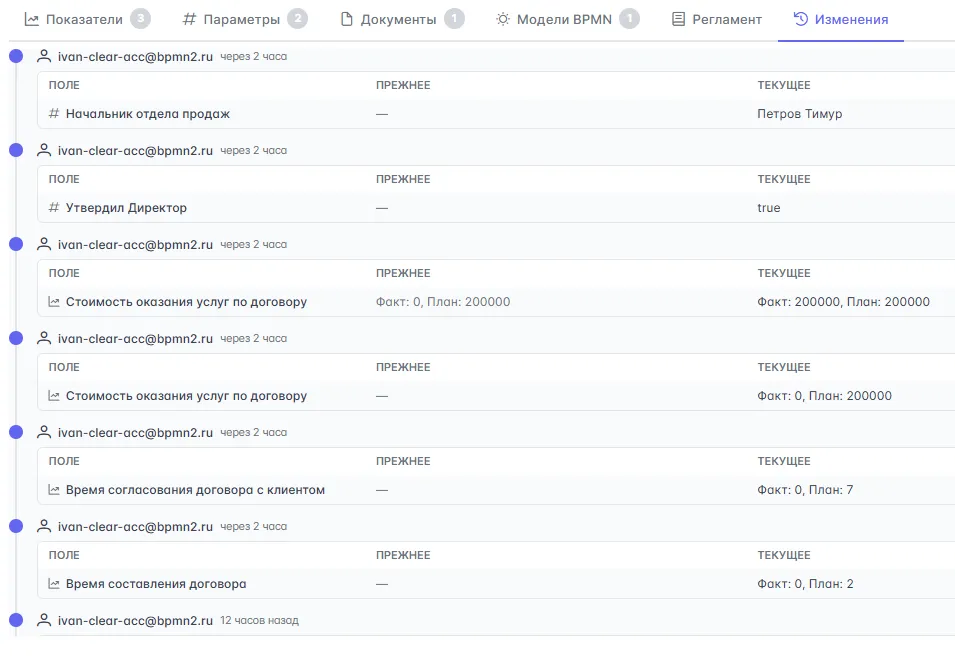
Task: Click the Параметры count badge 2
Action: [x=297, y=19]
